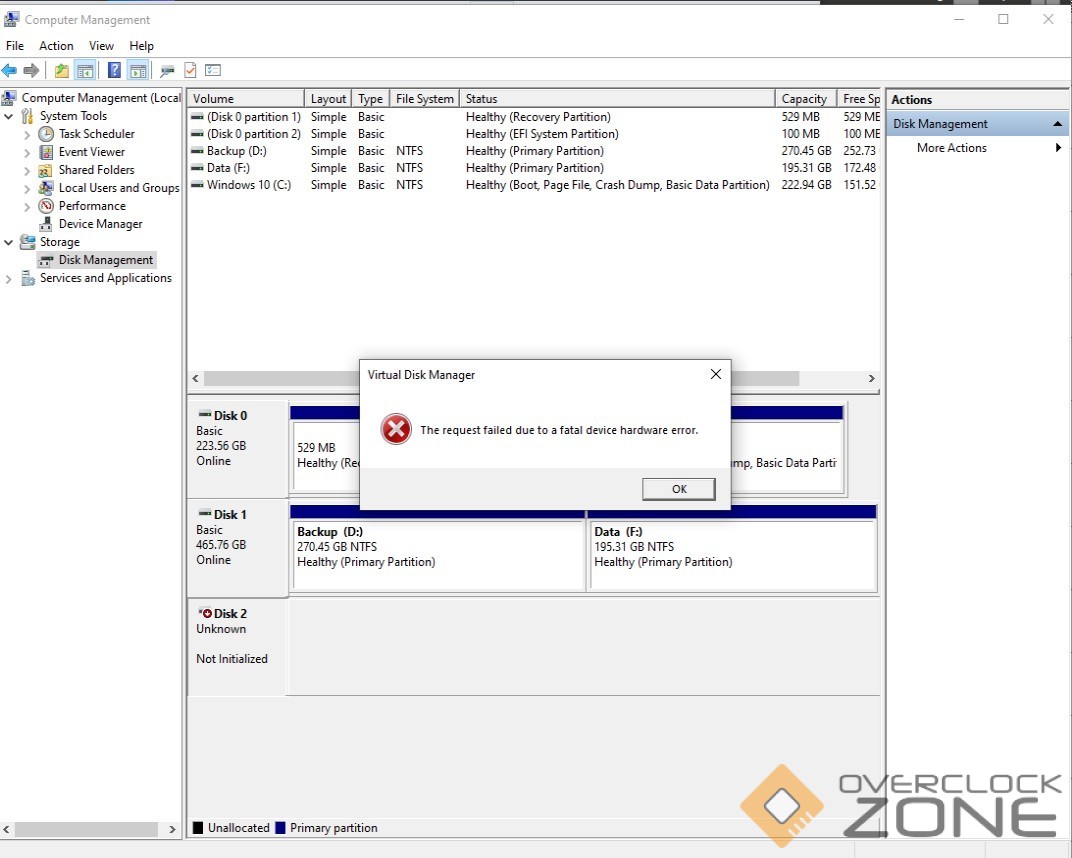Select the uninitialized Disk 2 label block
This screenshot has width=1072, height=858.
[237, 647]
